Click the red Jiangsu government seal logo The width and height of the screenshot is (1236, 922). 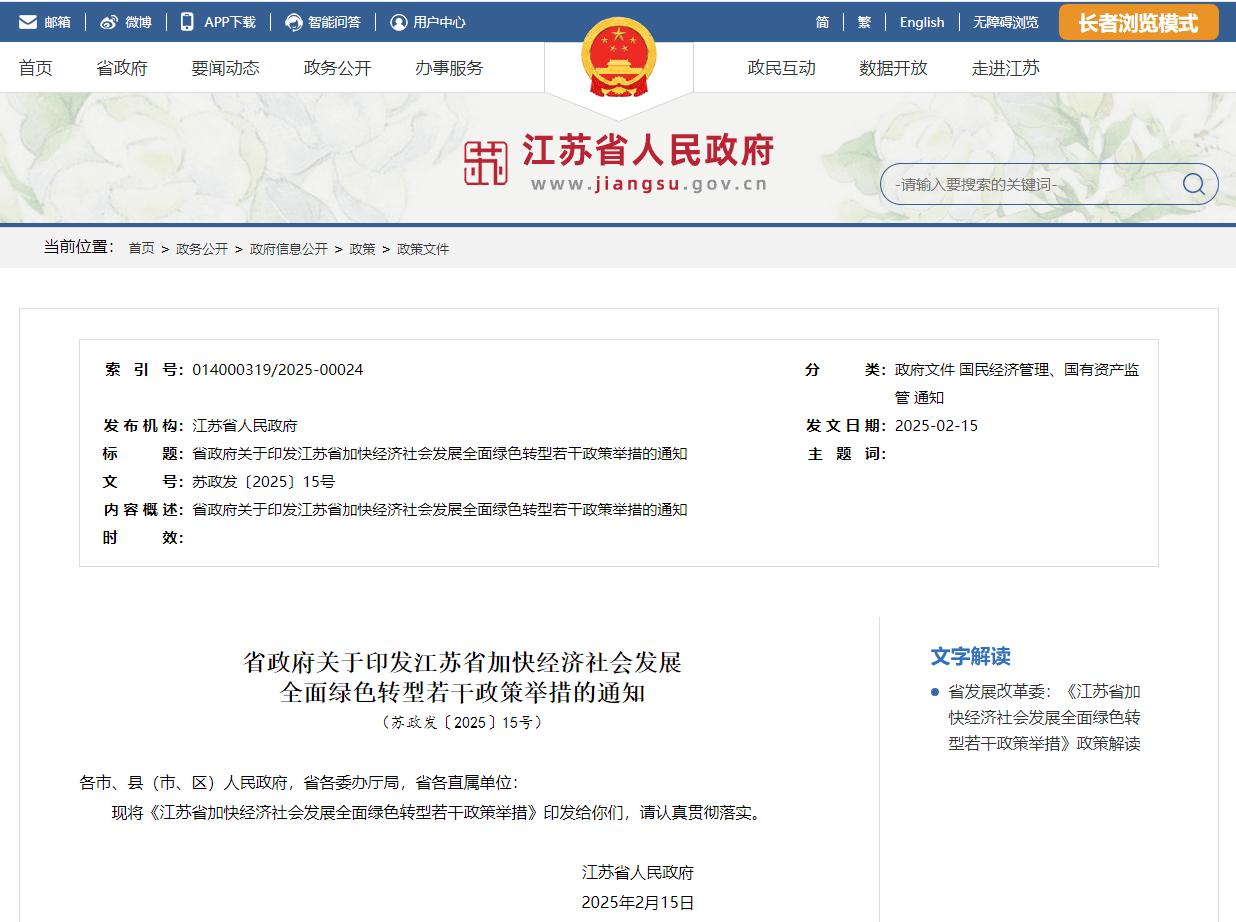click(486, 163)
